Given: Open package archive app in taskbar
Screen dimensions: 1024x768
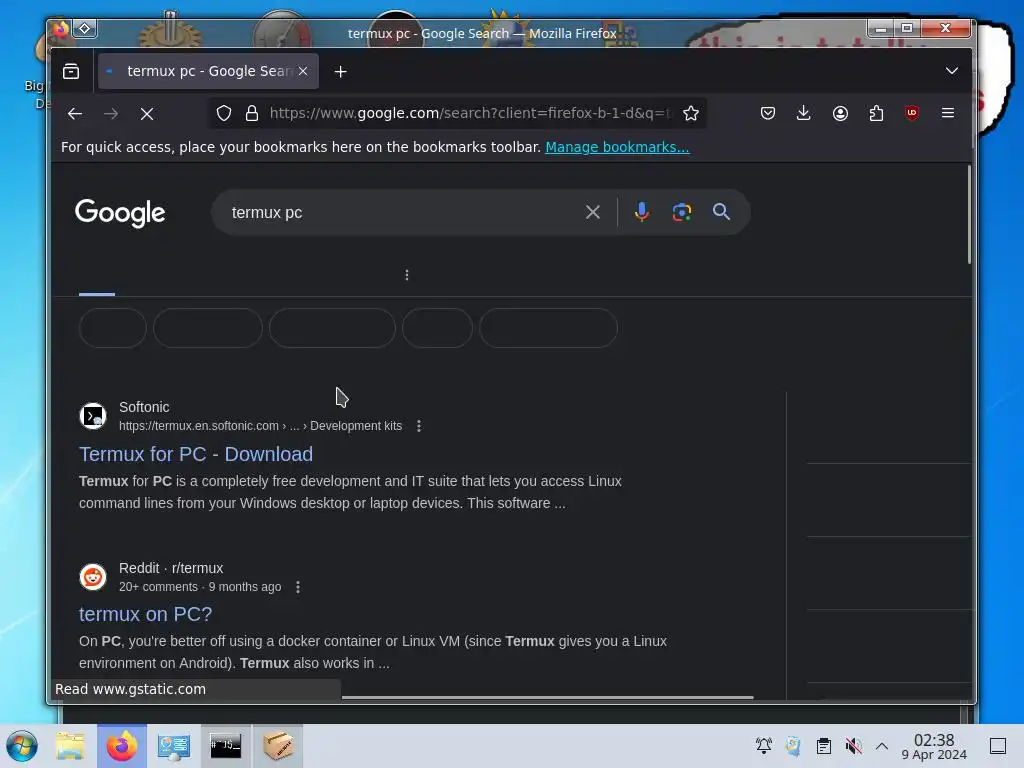Looking at the screenshot, I should [x=278, y=746].
